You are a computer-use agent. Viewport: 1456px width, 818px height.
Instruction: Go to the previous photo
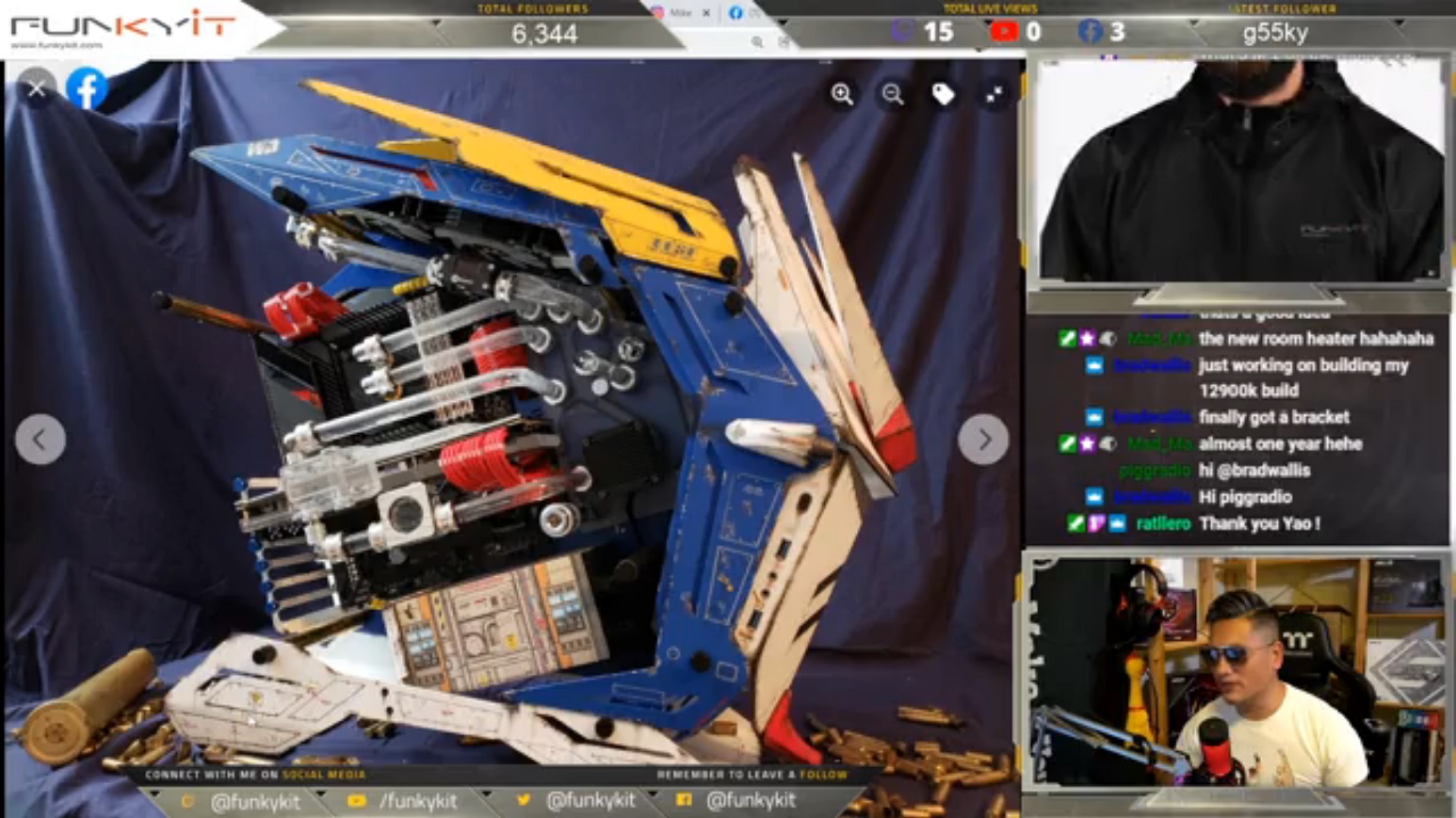40,439
